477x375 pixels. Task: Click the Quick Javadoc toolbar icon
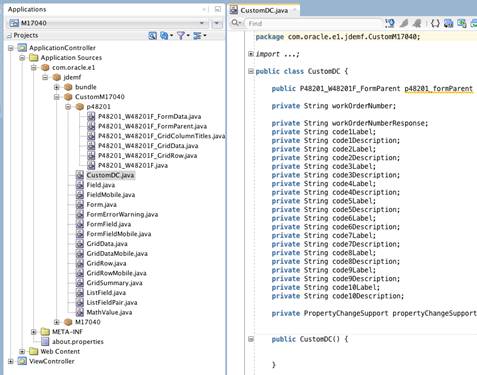[390, 23]
